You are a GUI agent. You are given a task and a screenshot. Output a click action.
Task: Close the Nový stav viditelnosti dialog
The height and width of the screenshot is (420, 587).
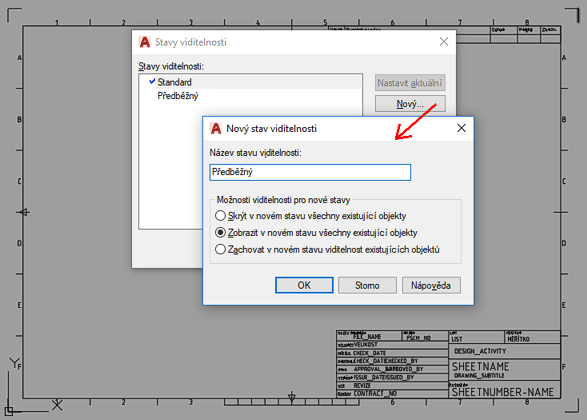(x=461, y=128)
